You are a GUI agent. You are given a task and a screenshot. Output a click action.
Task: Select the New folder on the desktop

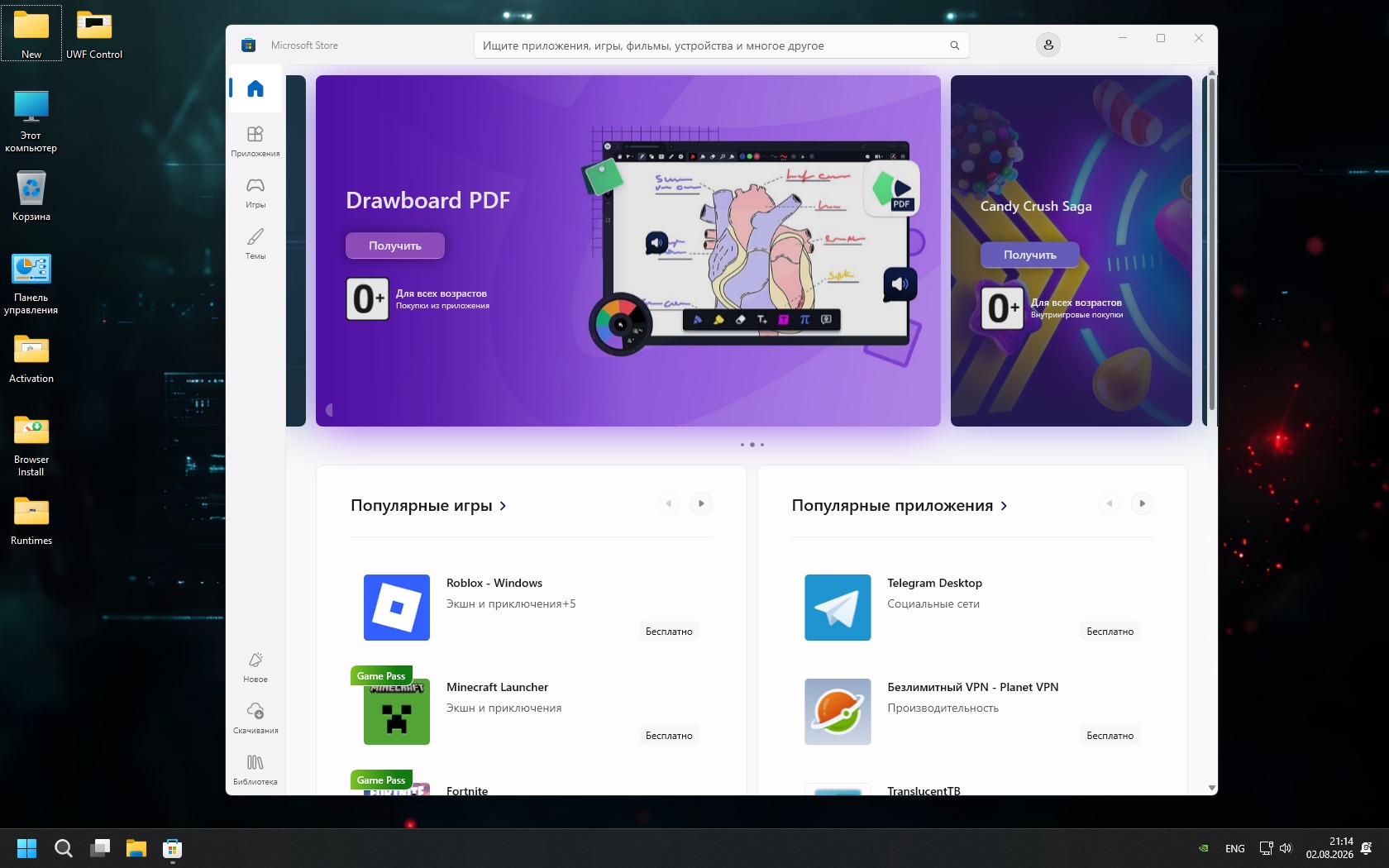click(x=31, y=34)
